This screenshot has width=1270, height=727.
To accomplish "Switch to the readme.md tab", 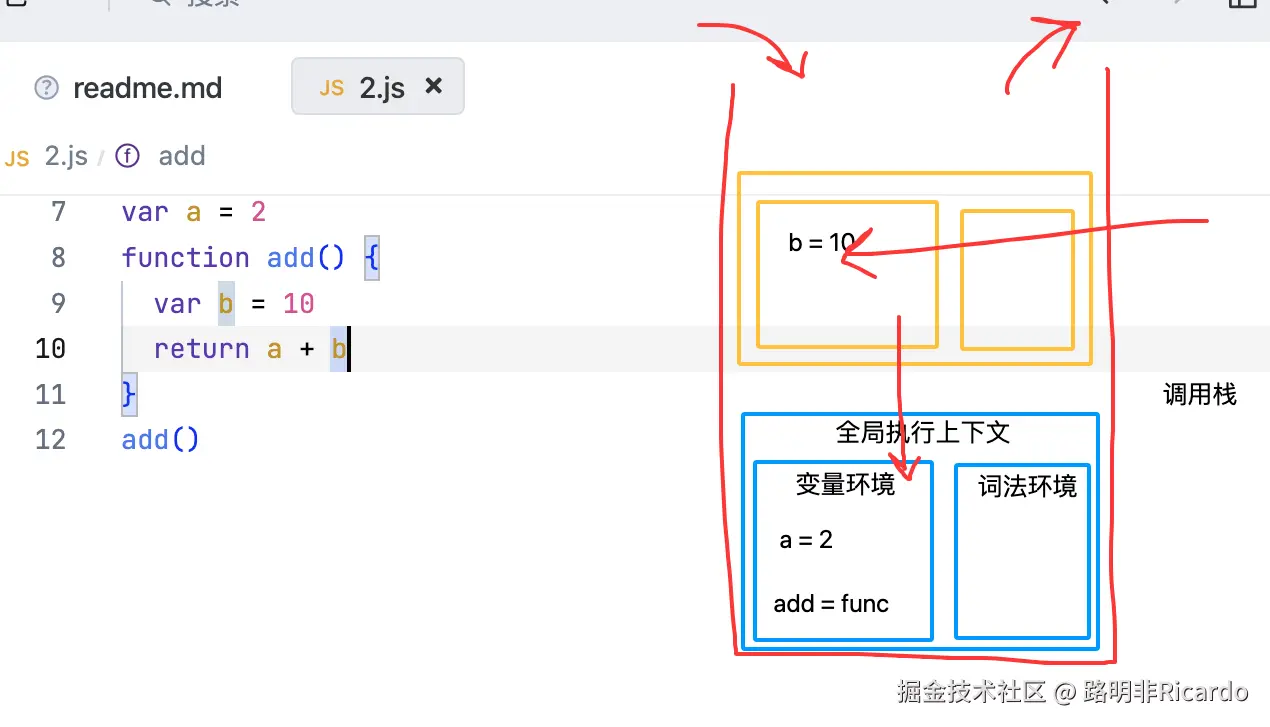I will [x=147, y=88].
